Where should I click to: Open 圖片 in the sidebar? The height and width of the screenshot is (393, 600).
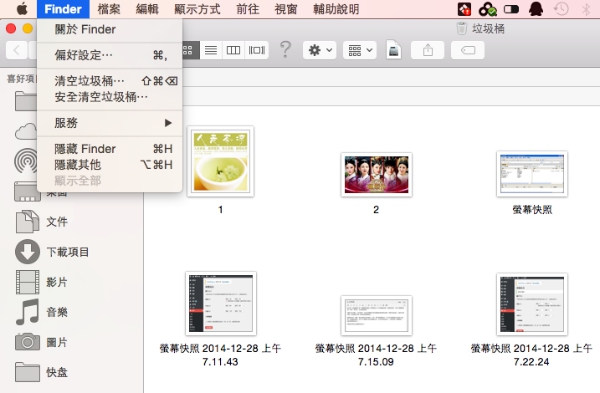coord(57,342)
